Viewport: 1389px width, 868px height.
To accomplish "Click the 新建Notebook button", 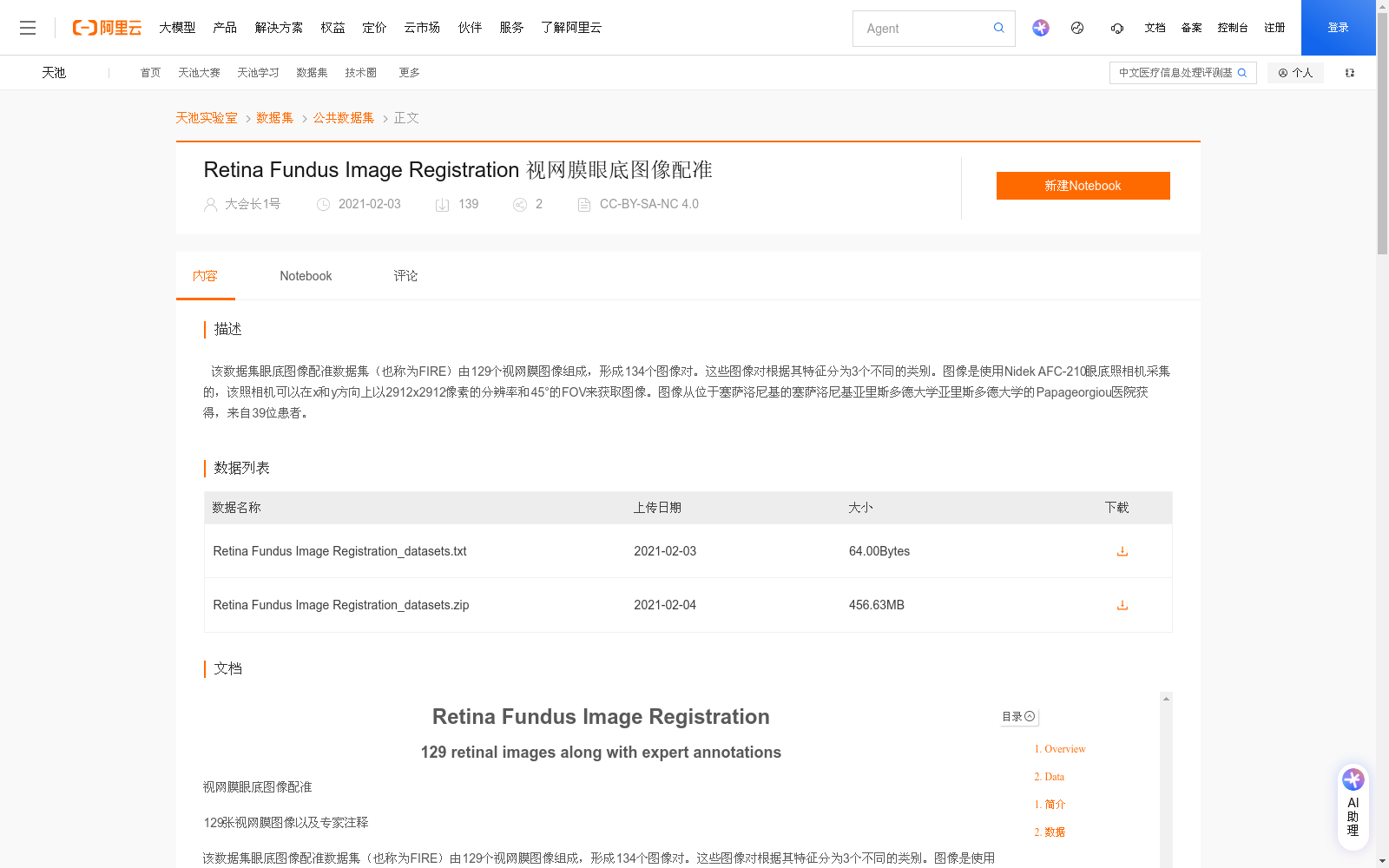I will click(x=1083, y=186).
